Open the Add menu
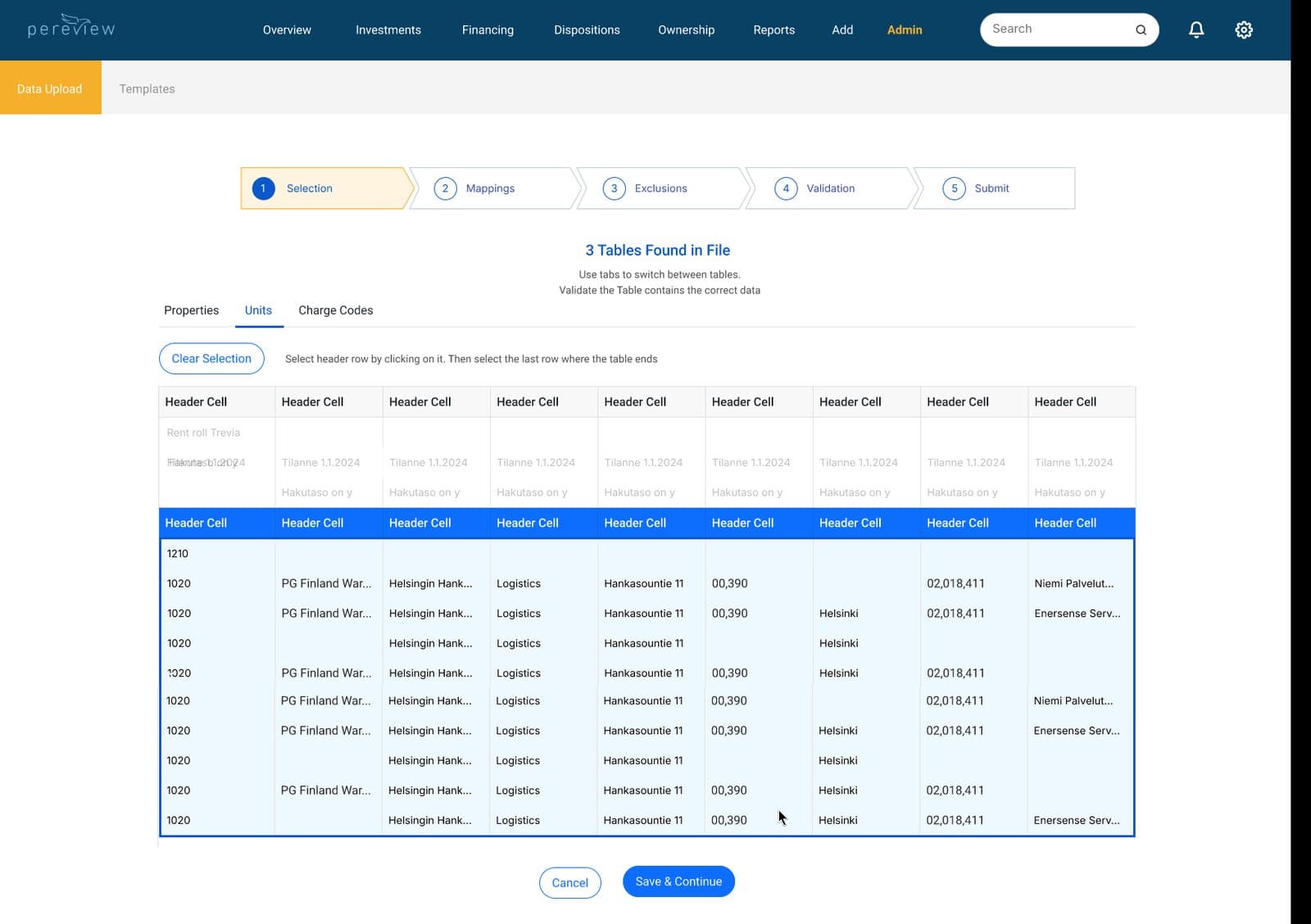Viewport: 1311px width, 924px height. point(842,29)
